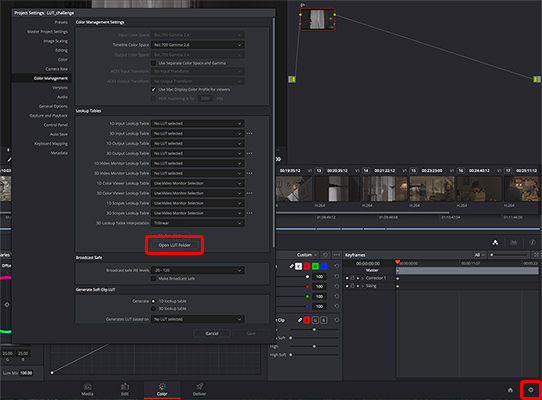
Task: Reset the YRGB channel curves
Action: pos(337,266)
